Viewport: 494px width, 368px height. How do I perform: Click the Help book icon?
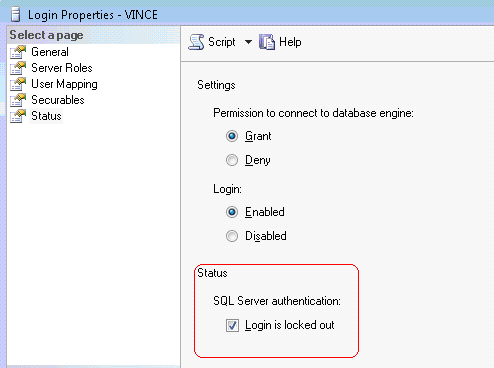(x=267, y=42)
